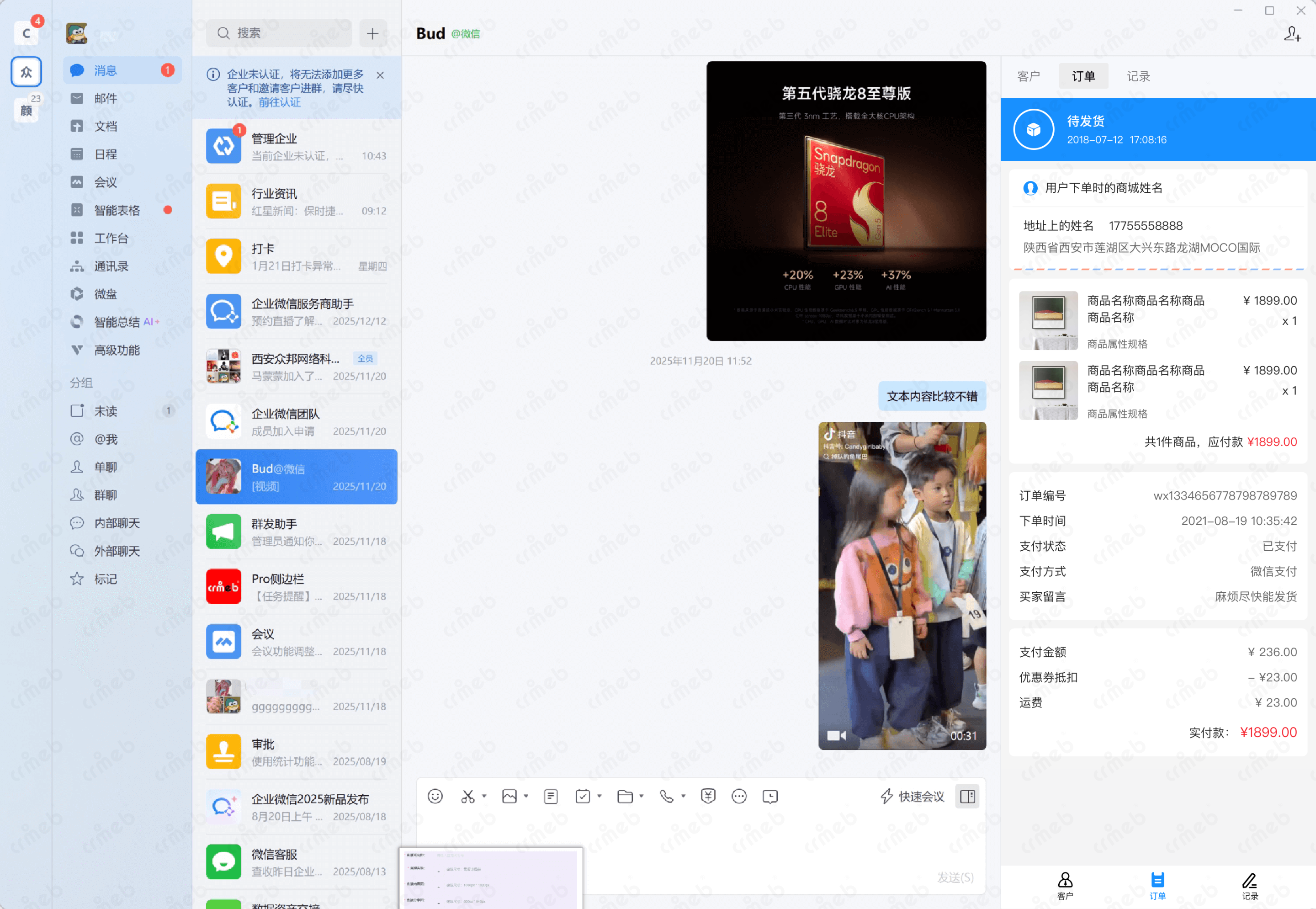Click the 前往认证 link
Screen dimensions: 1316x909
pyautogui.click(x=279, y=102)
